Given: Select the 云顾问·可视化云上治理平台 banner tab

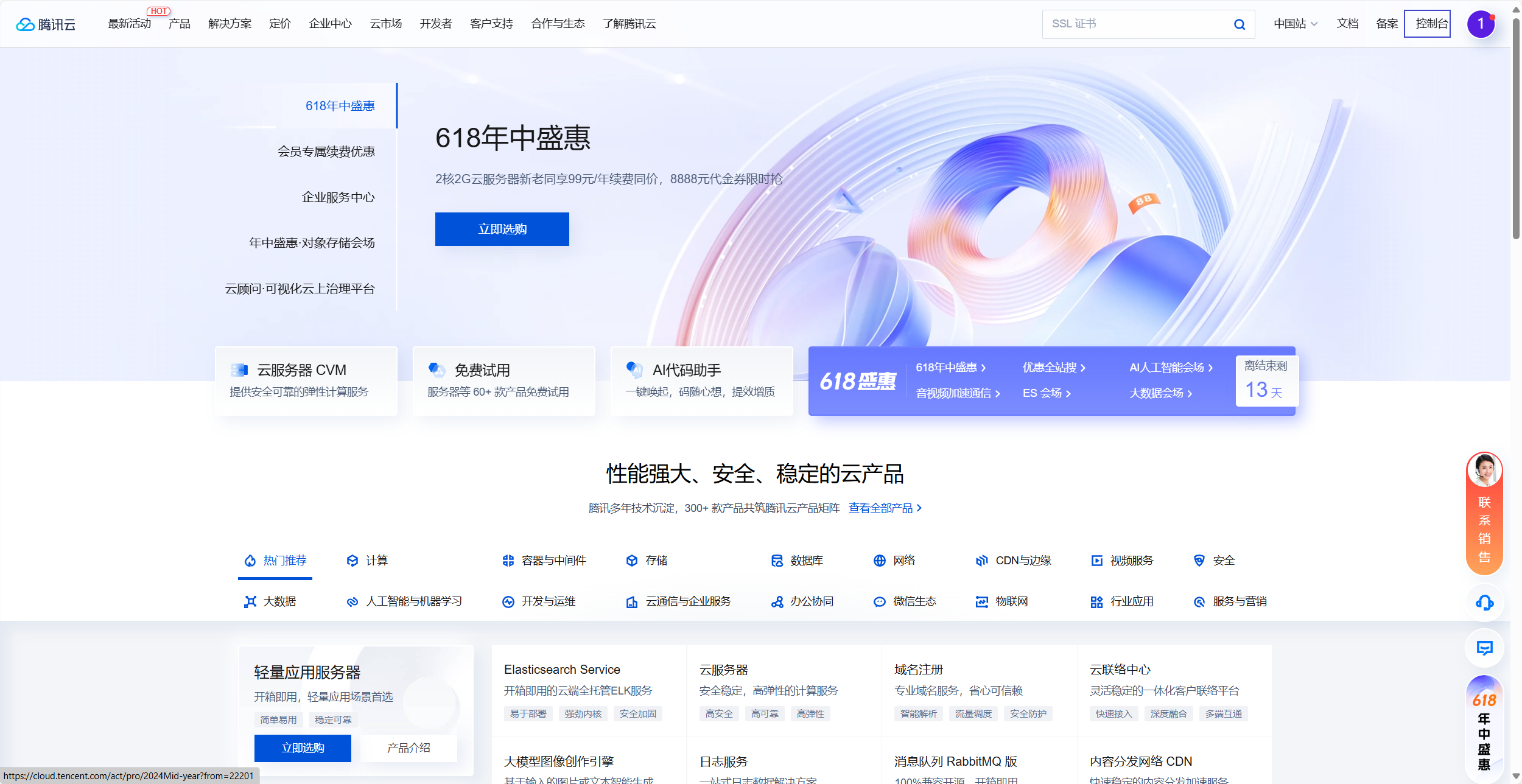Looking at the screenshot, I should (x=300, y=289).
